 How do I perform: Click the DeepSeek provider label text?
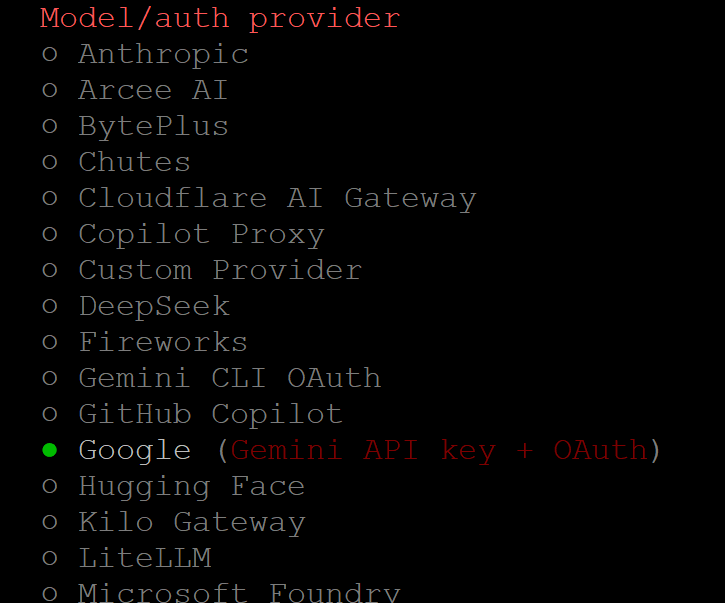point(154,307)
